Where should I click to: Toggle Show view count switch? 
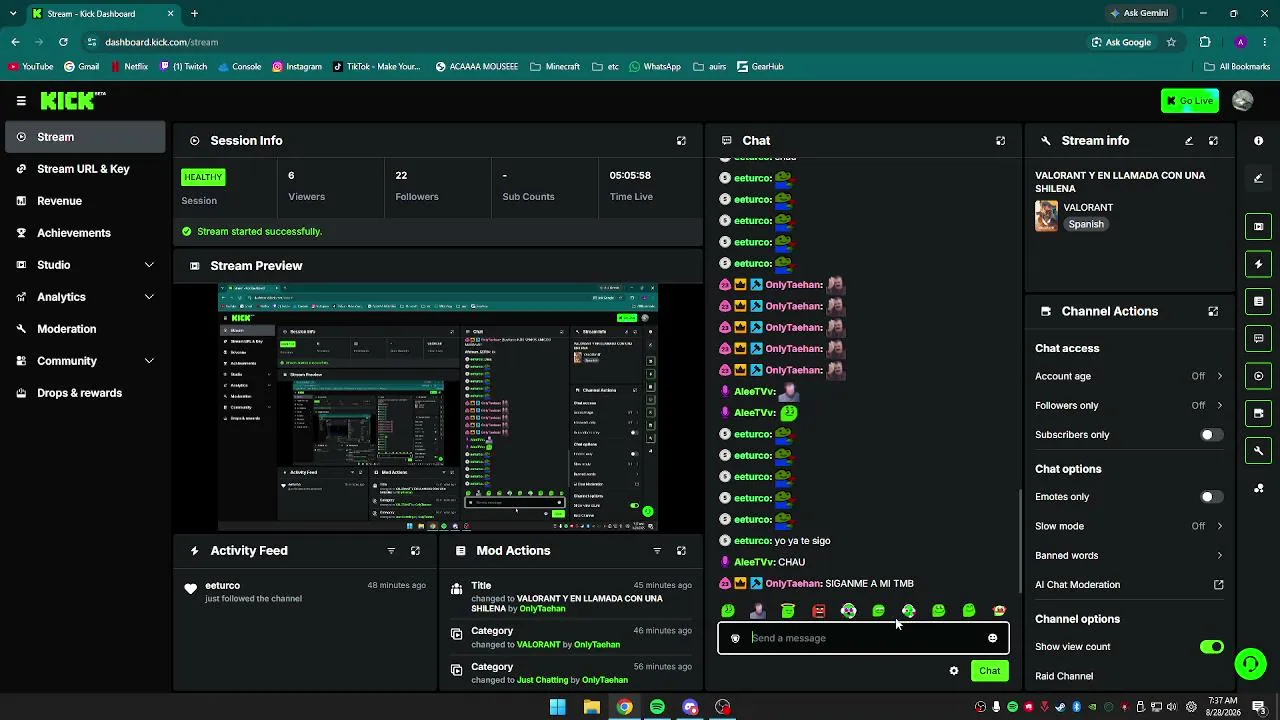[1211, 647]
